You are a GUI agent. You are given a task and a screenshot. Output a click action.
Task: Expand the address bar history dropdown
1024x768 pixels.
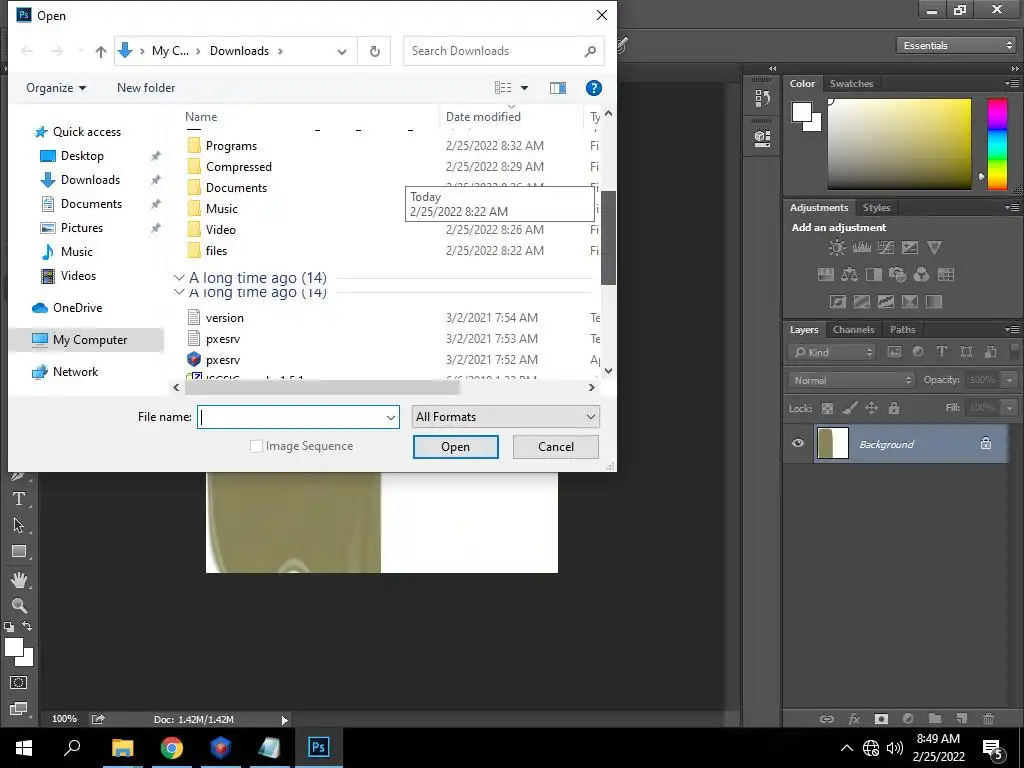pos(342,52)
